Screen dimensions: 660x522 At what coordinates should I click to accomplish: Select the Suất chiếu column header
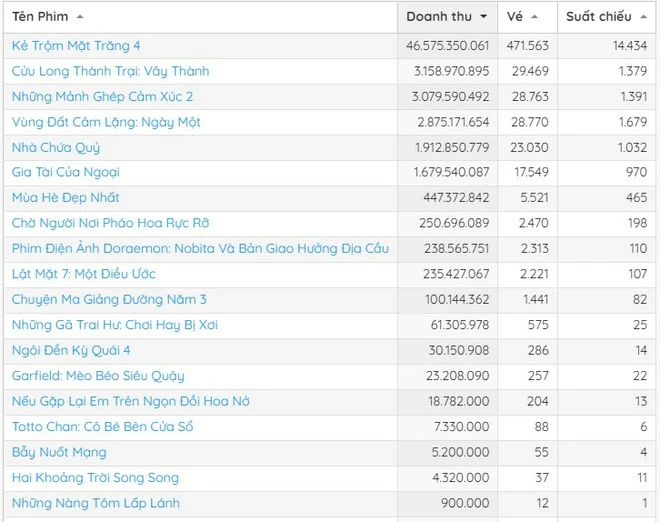point(599,17)
